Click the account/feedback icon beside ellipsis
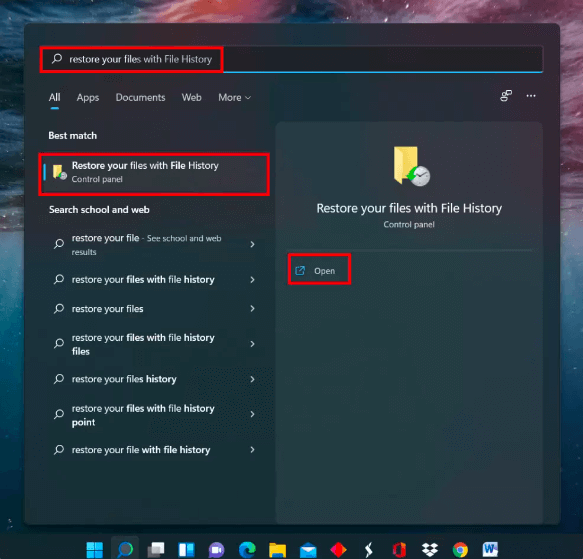Viewport: 583px width, 559px height. [506, 96]
